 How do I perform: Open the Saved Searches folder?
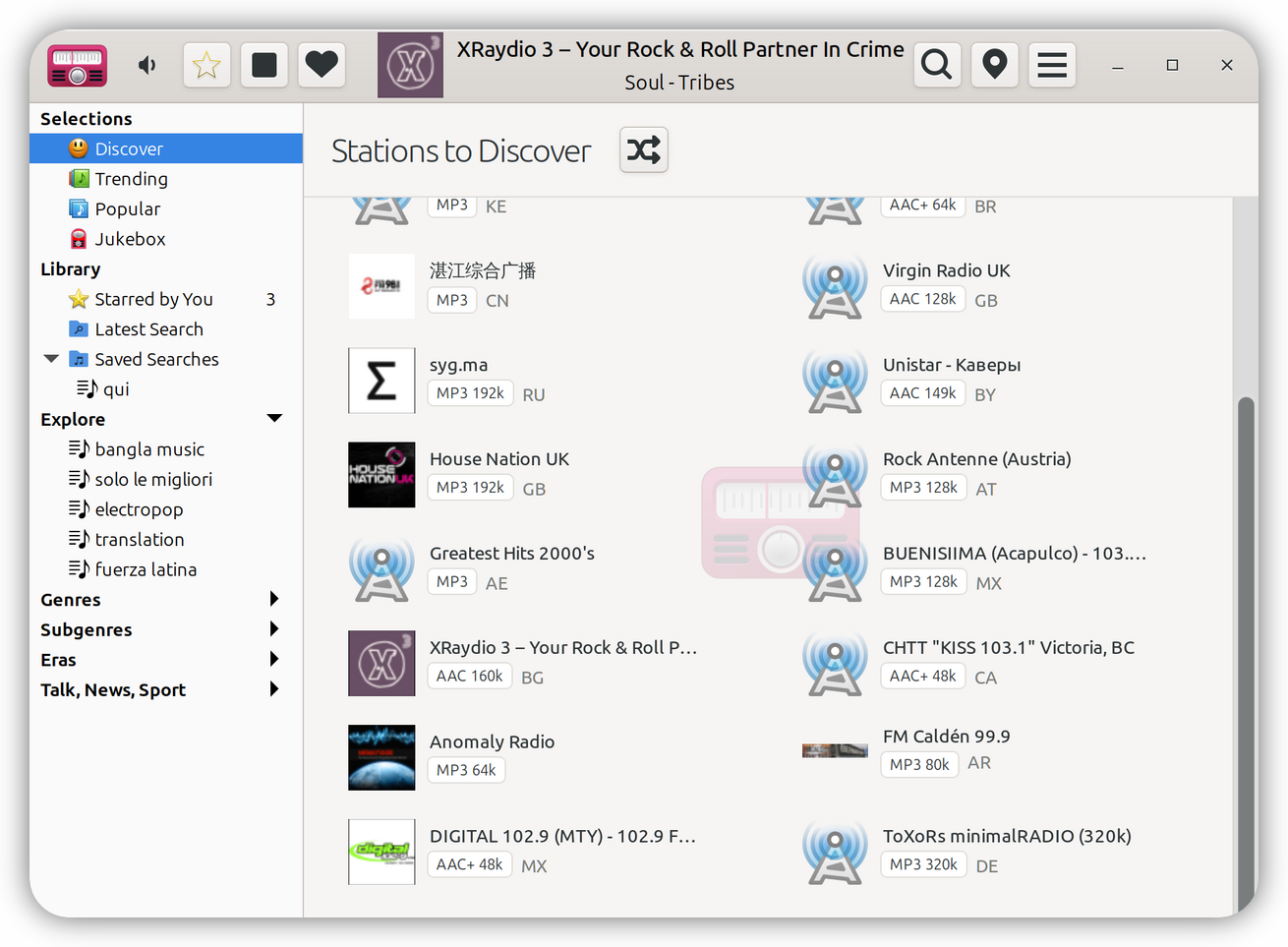pyautogui.click(x=156, y=359)
